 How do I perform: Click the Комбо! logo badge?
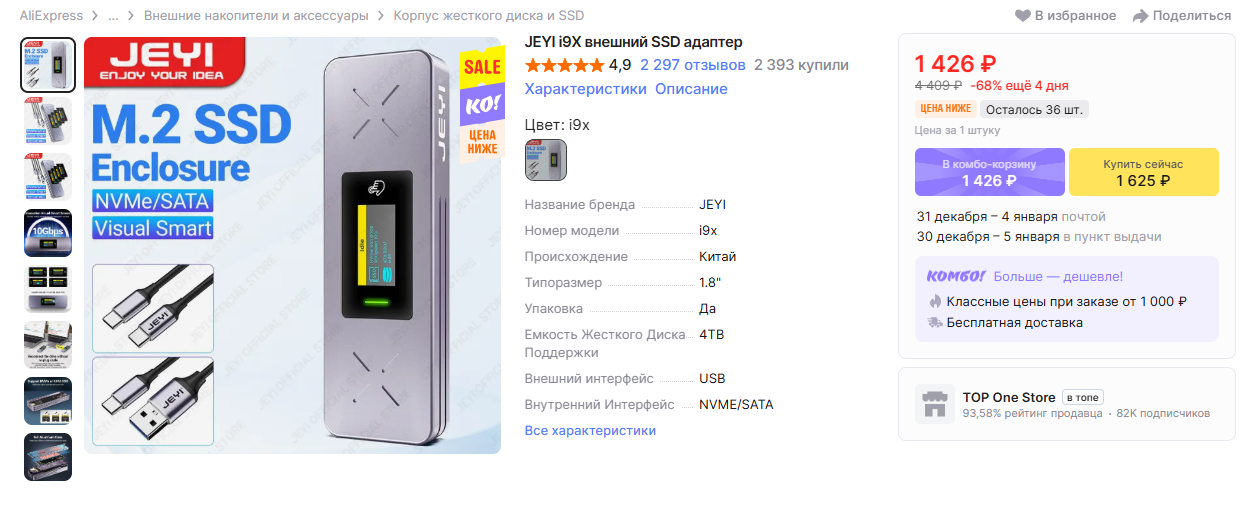(956, 276)
